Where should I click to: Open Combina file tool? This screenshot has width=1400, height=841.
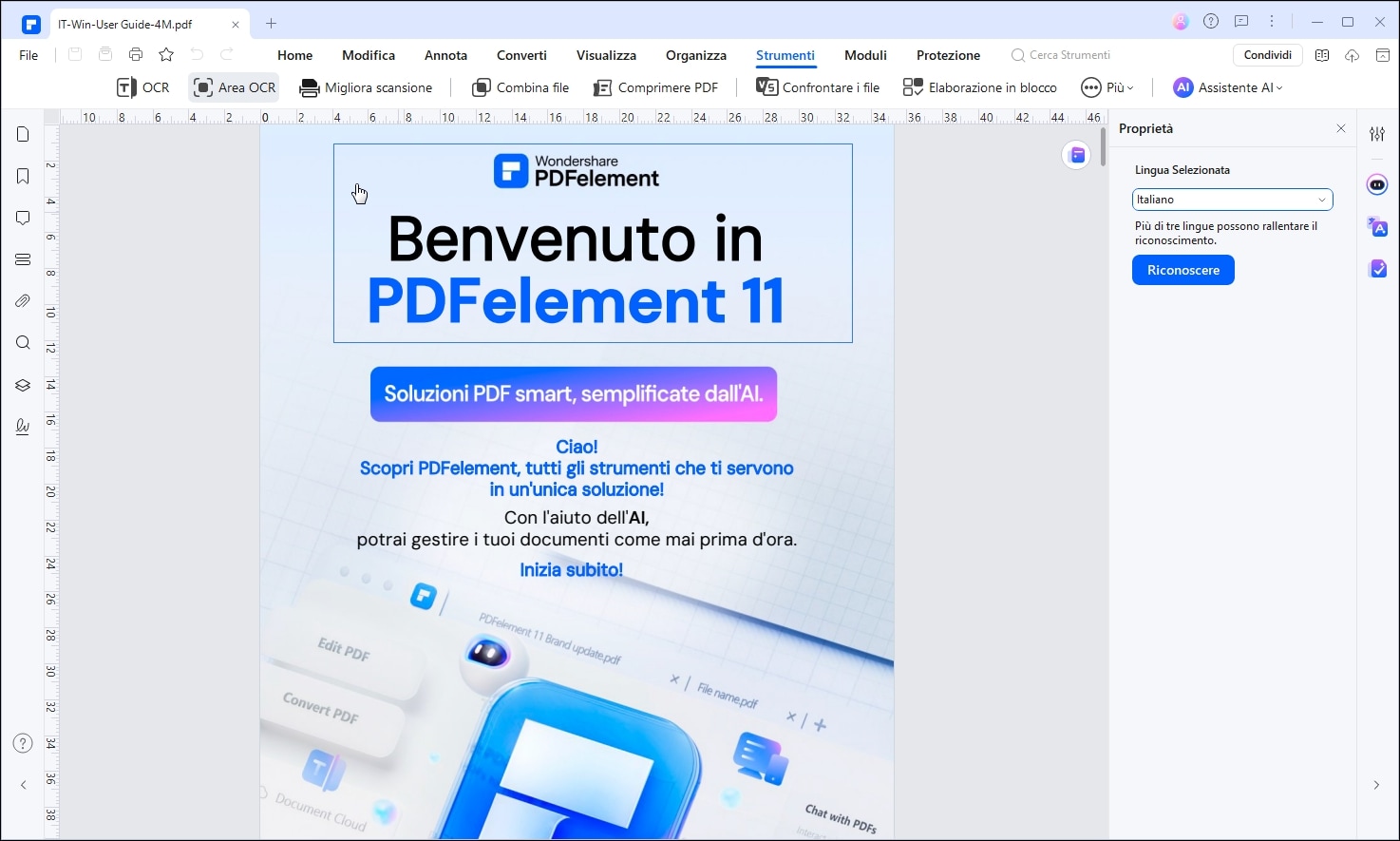click(x=520, y=87)
